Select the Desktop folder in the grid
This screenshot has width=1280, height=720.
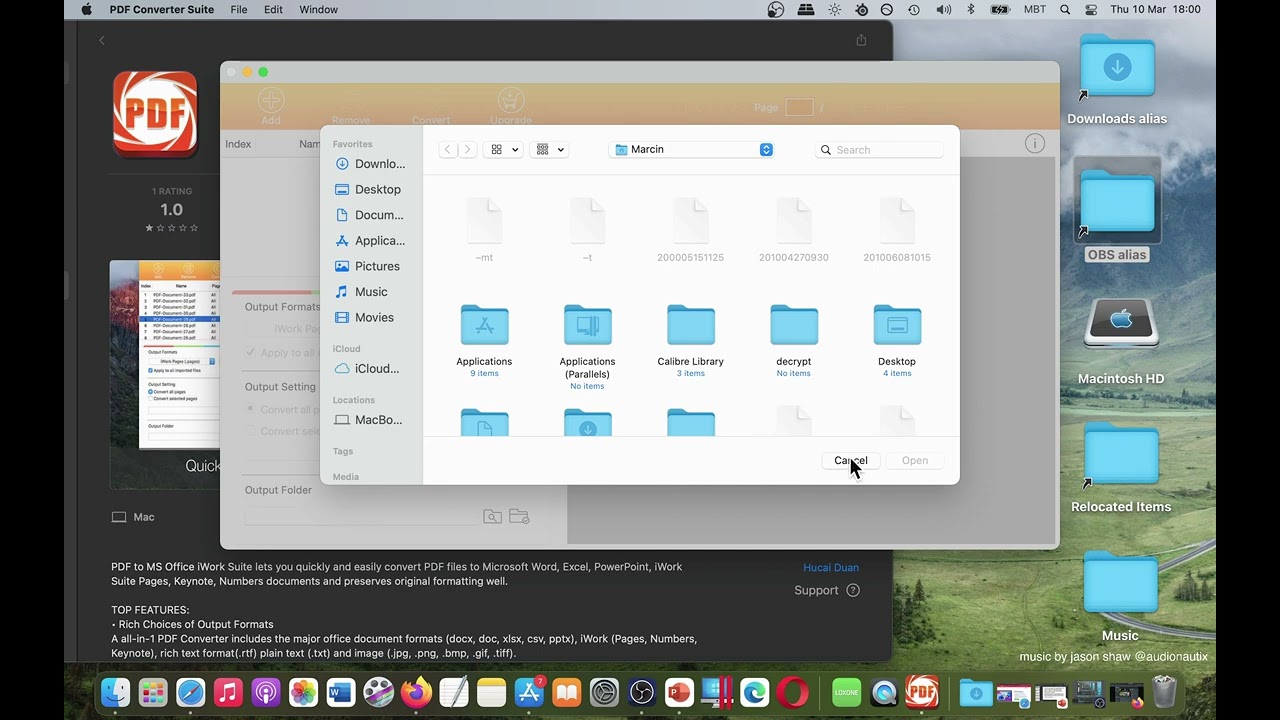coord(897,326)
